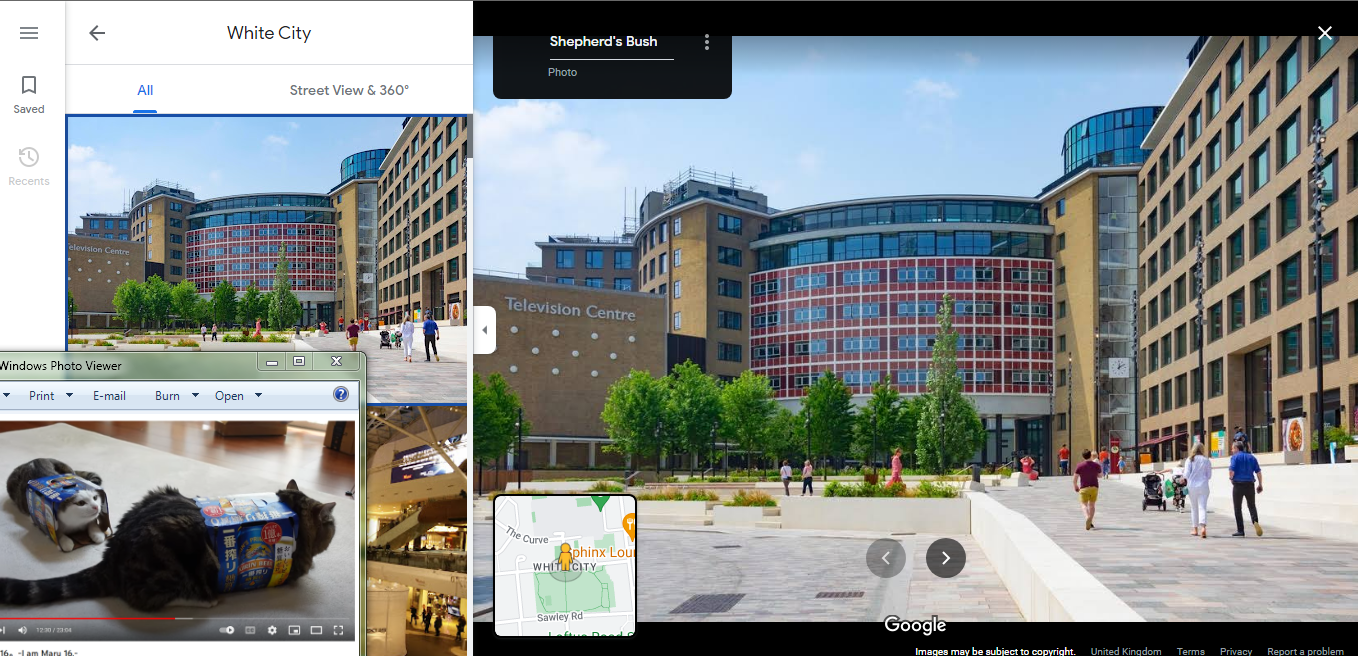Show the previous photo
The image size is (1358, 656).
[x=886, y=558]
